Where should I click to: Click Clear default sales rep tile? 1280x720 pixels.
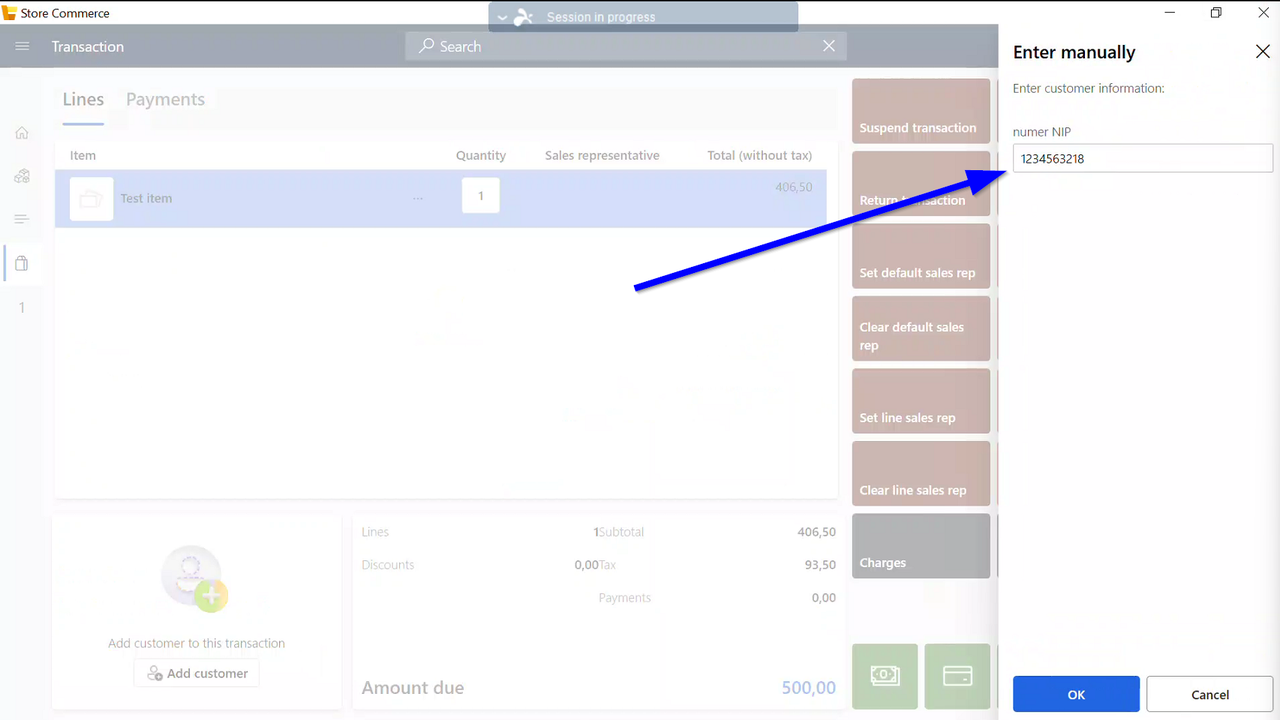(x=921, y=329)
